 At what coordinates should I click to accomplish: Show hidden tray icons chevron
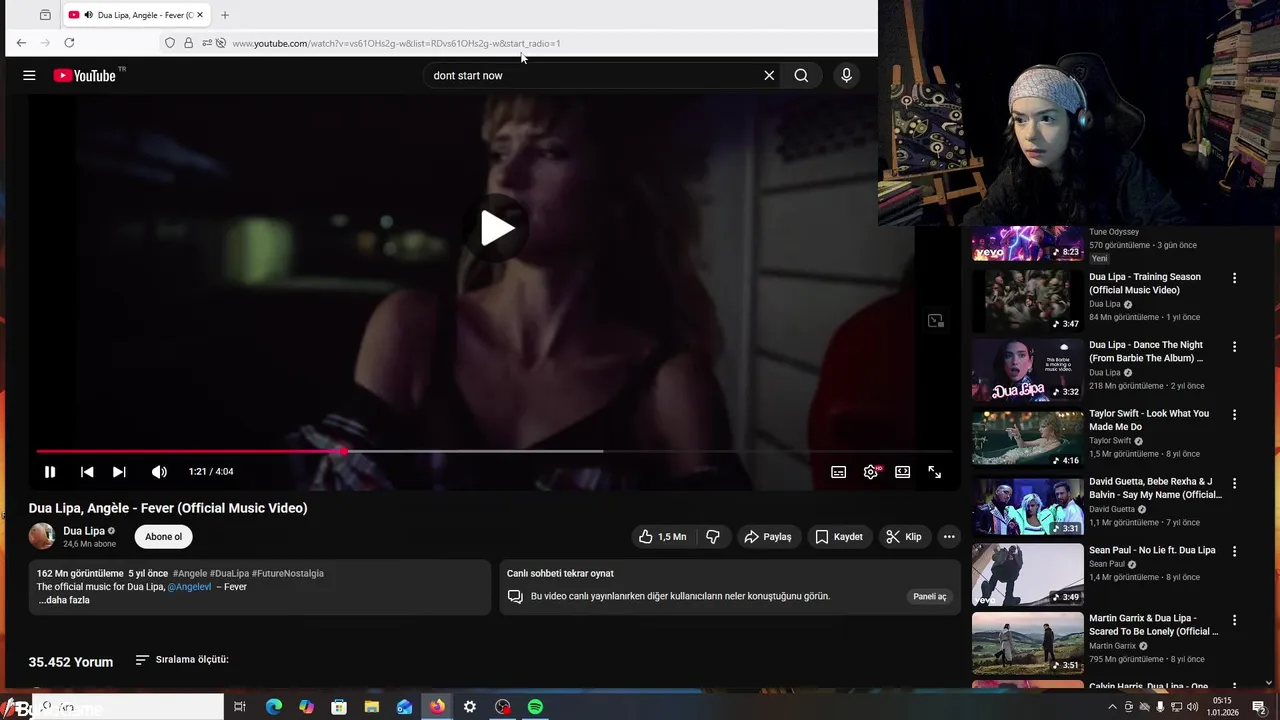1112,707
